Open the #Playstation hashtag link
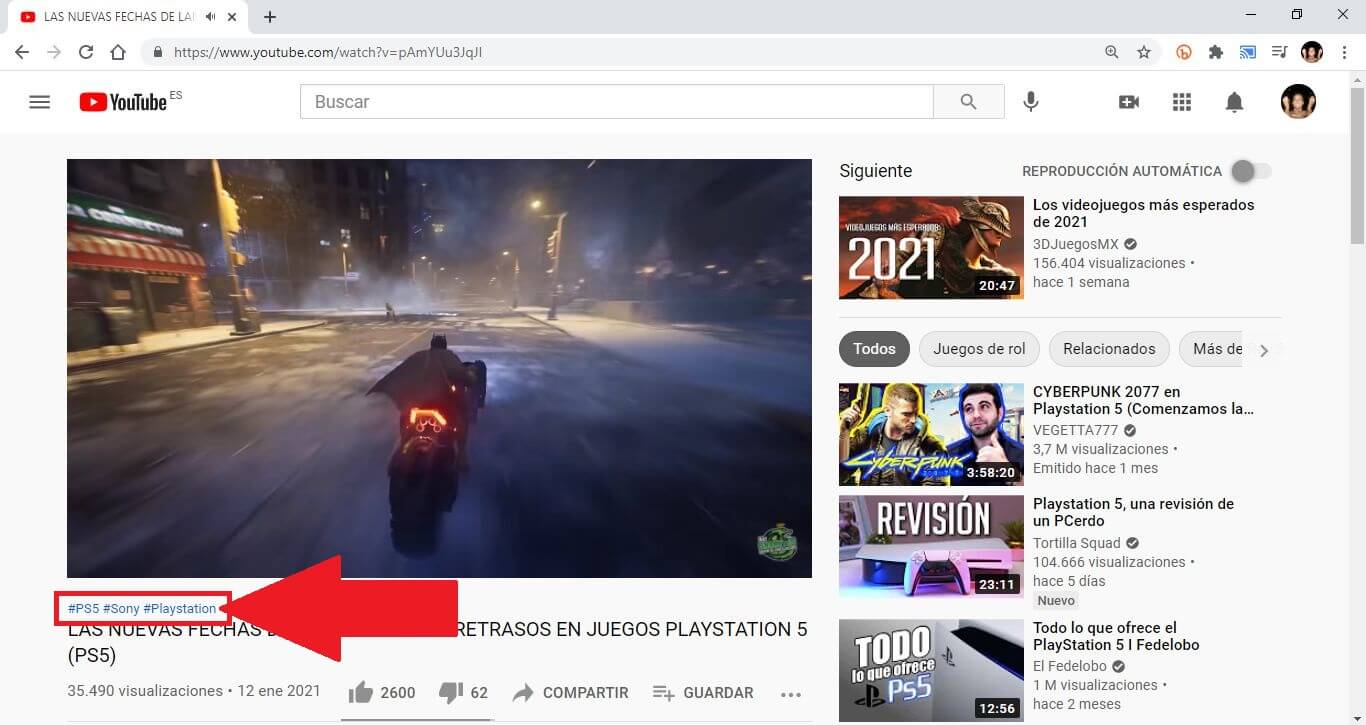The width and height of the screenshot is (1366, 725). (180, 608)
